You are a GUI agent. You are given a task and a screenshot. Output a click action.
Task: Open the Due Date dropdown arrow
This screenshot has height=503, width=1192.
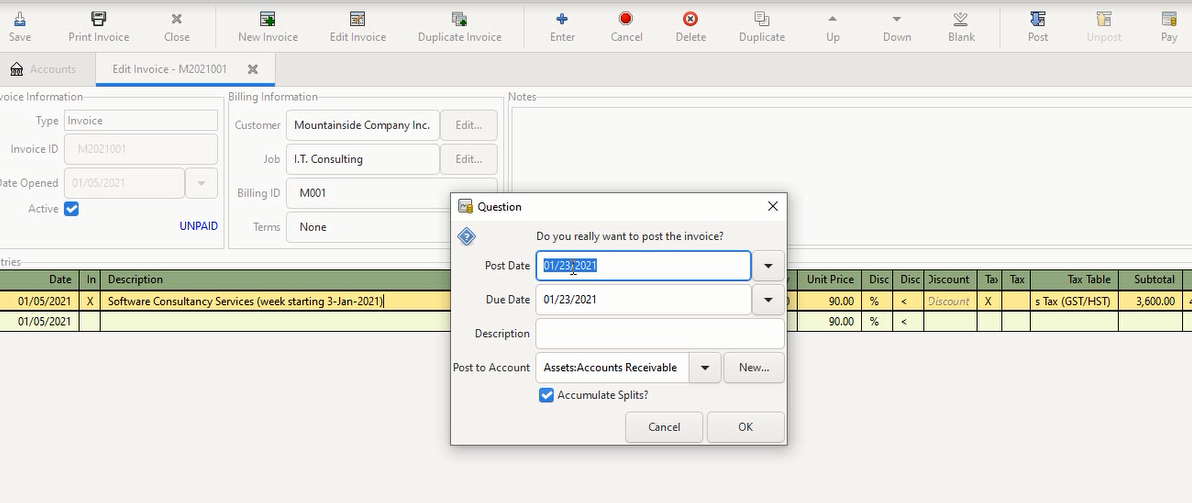[x=768, y=300]
